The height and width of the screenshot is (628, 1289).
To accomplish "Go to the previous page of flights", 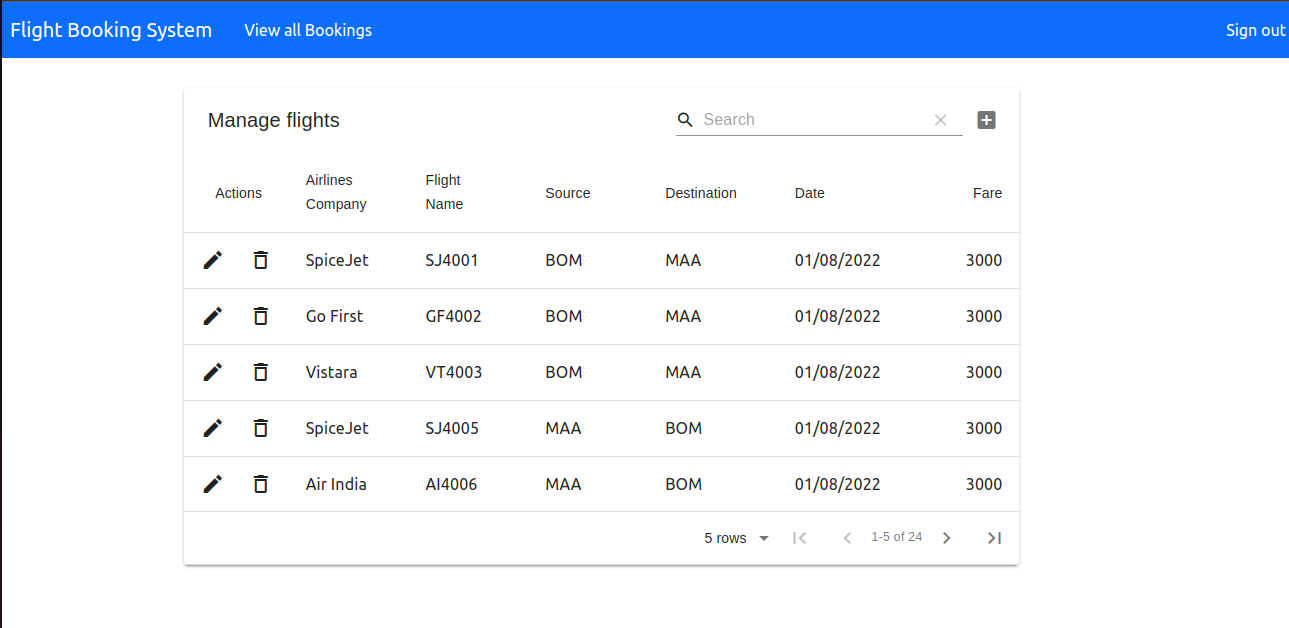I will pos(847,538).
